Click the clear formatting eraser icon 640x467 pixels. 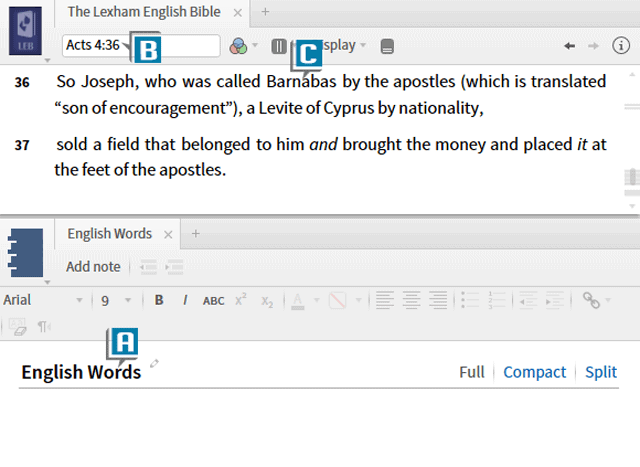coord(17,327)
